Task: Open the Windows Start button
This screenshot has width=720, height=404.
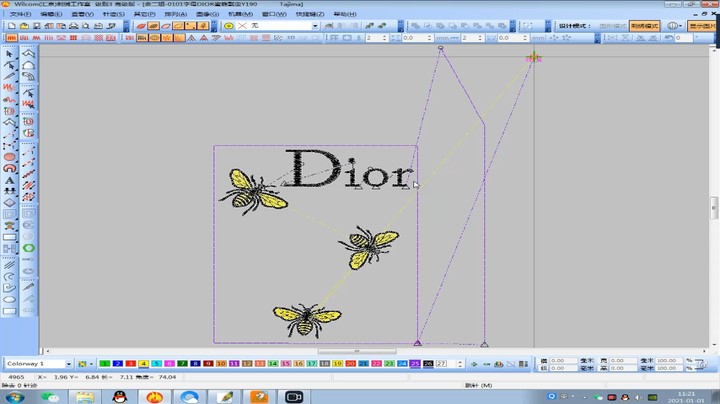Action: (x=15, y=397)
